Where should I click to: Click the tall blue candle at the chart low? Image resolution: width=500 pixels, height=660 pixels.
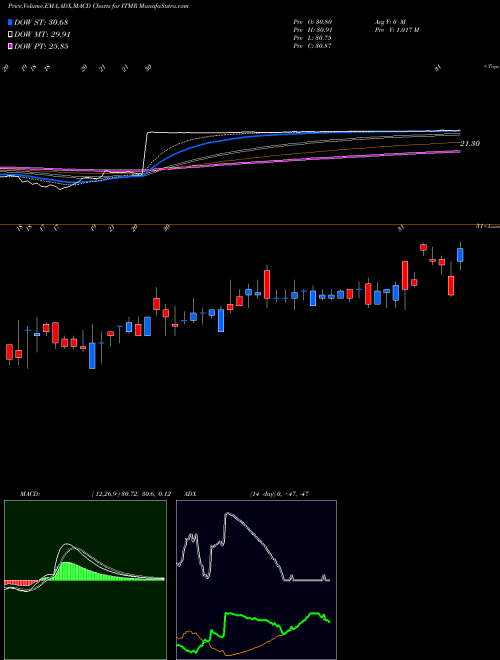[92, 356]
